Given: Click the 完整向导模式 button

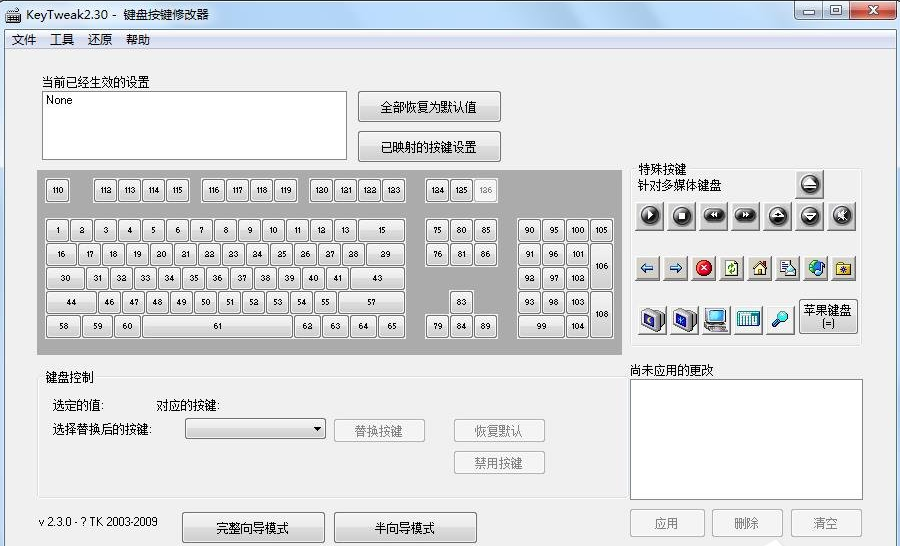Looking at the screenshot, I should click(255, 528).
